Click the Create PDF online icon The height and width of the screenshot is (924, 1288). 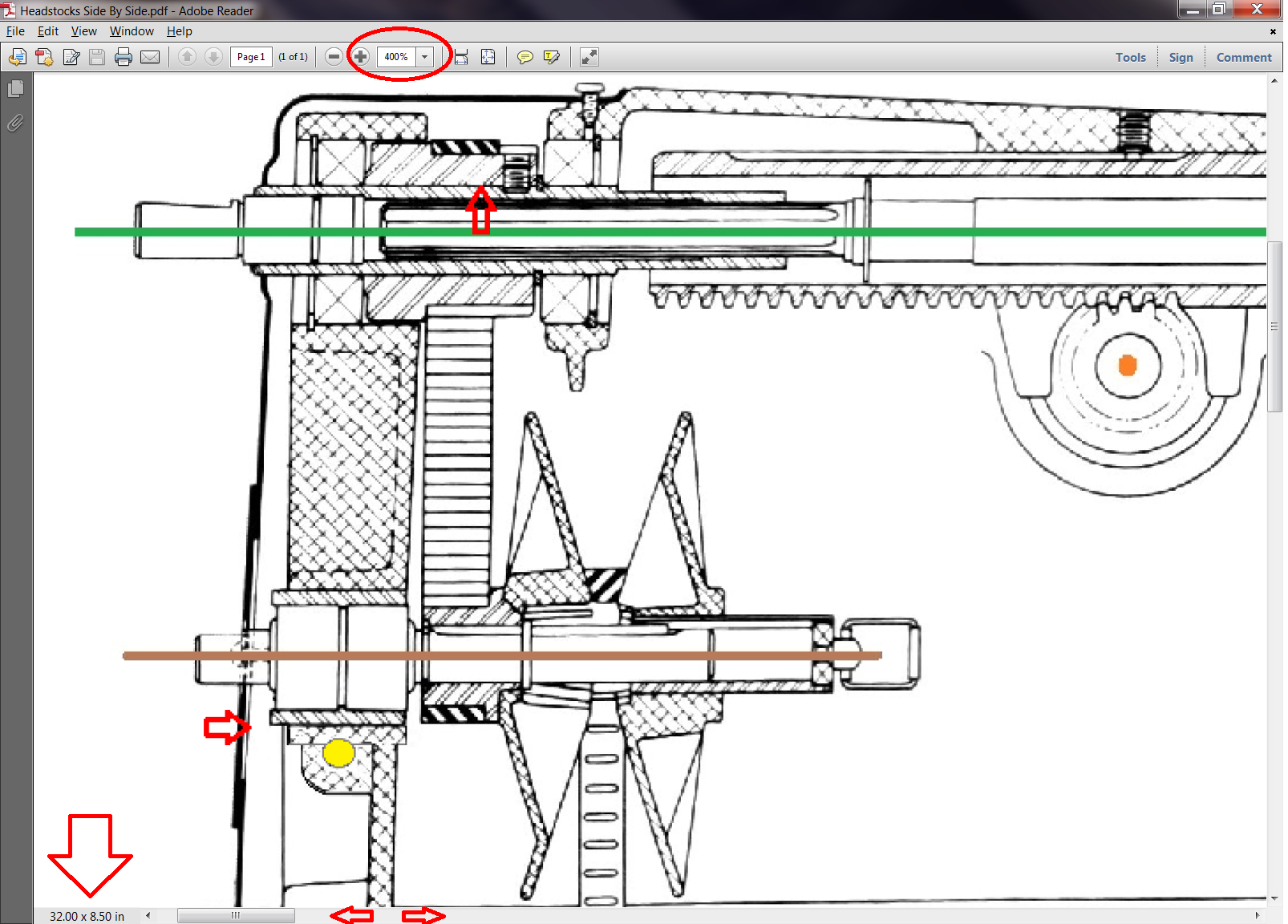18,57
